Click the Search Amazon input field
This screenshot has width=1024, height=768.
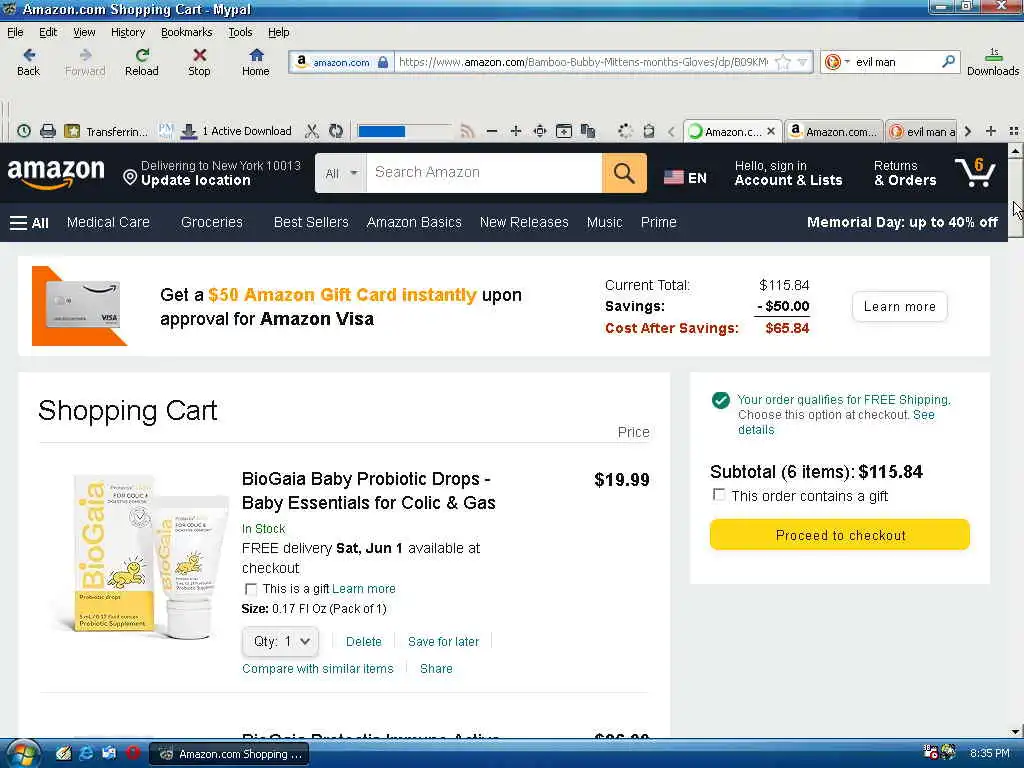click(x=484, y=173)
